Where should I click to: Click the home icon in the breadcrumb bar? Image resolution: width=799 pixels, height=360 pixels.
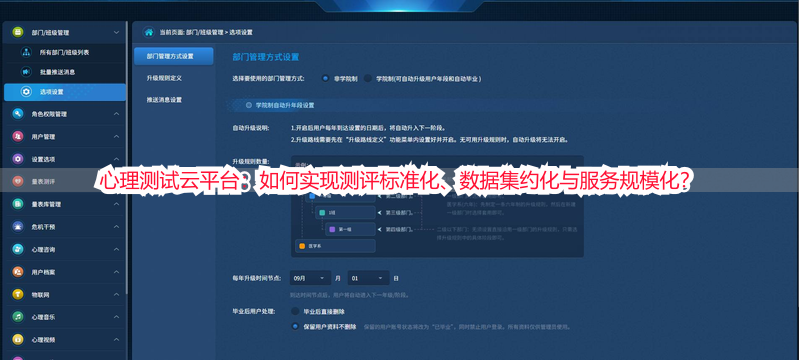pos(149,32)
